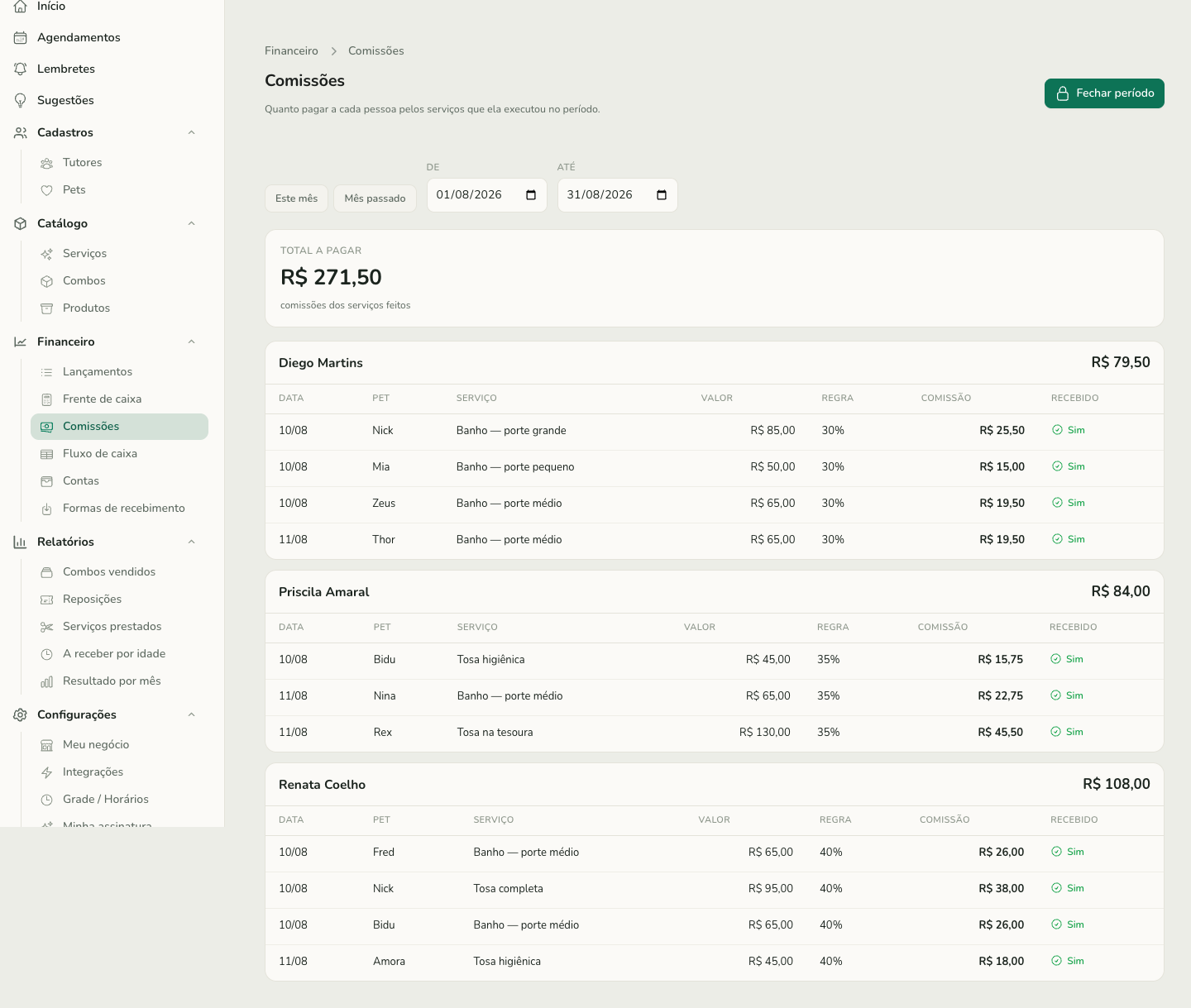The height and width of the screenshot is (1008, 1191).
Task: Click the Financeiro breadcrumb link
Action: pos(291,51)
